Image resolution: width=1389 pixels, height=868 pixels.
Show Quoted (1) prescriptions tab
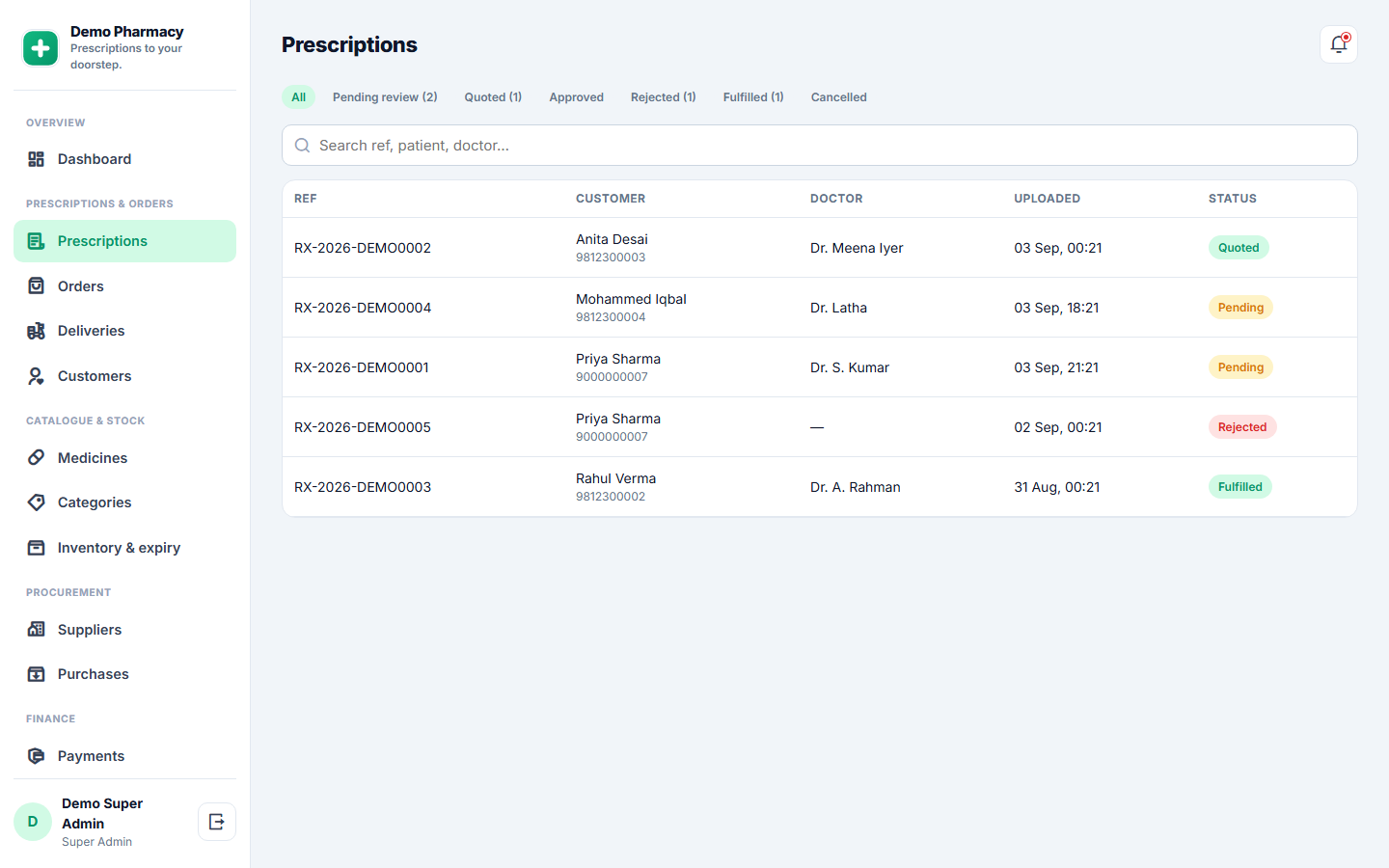tap(493, 97)
